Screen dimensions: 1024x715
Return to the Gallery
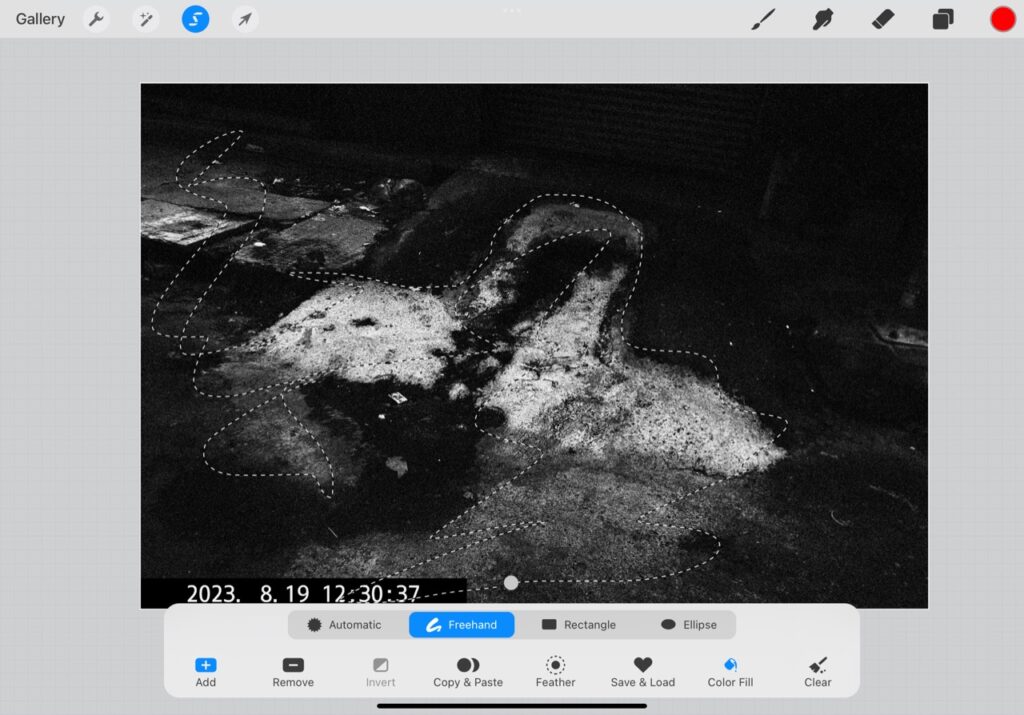(x=40, y=19)
